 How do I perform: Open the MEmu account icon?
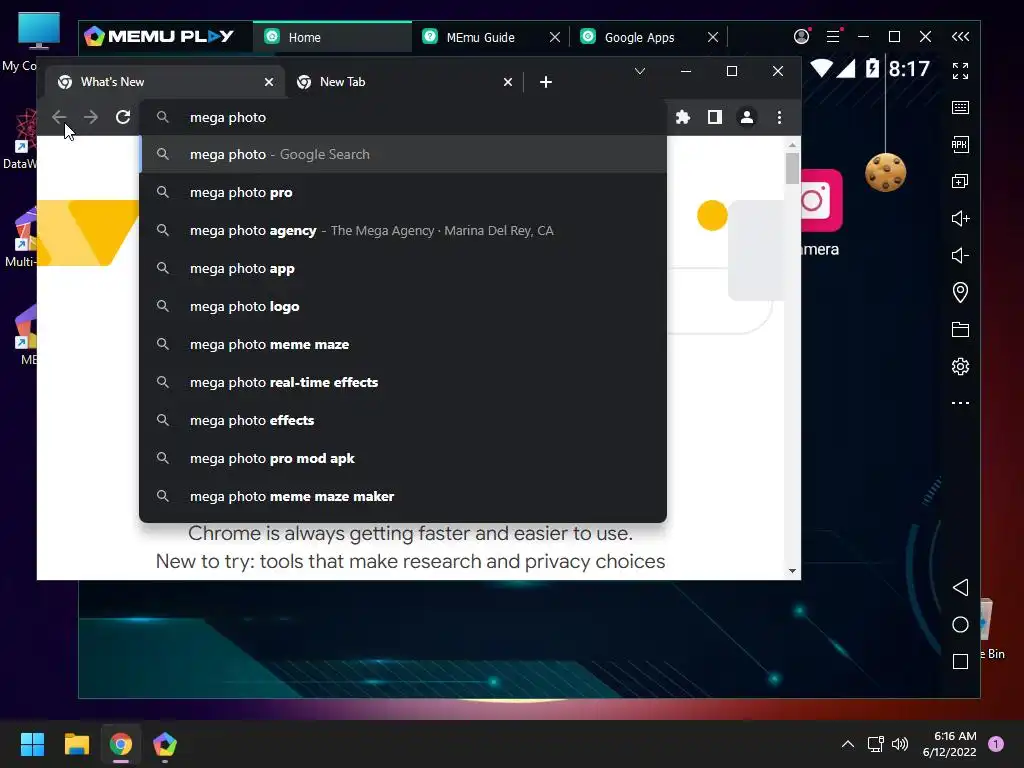(801, 37)
